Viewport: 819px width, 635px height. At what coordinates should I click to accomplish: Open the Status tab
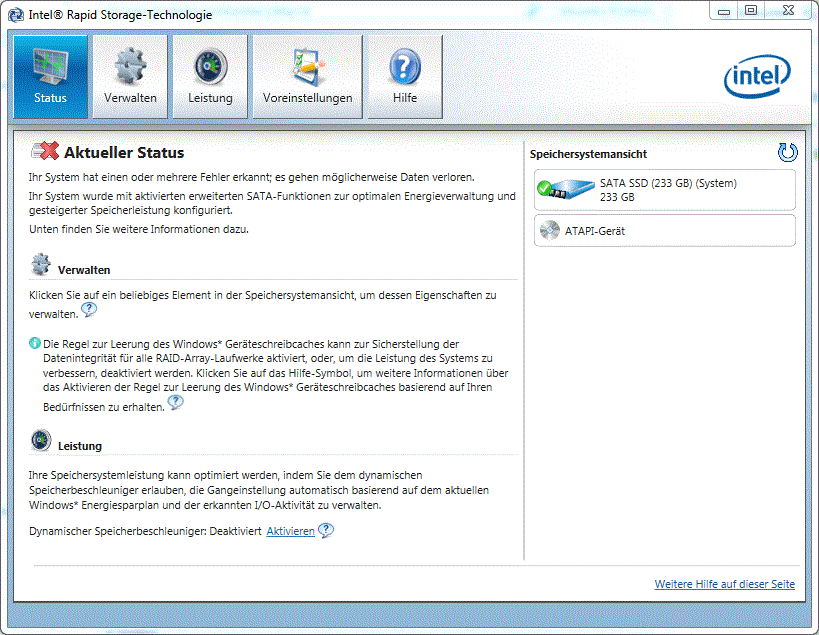click(x=51, y=77)
